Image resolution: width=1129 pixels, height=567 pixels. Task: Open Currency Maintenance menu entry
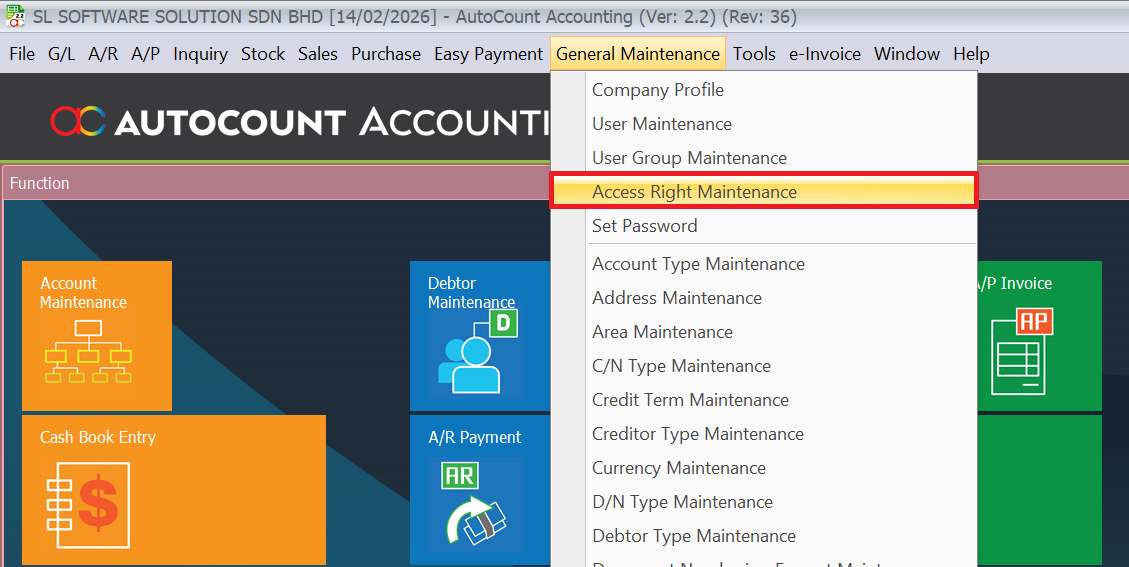click(x=678, y=468)
